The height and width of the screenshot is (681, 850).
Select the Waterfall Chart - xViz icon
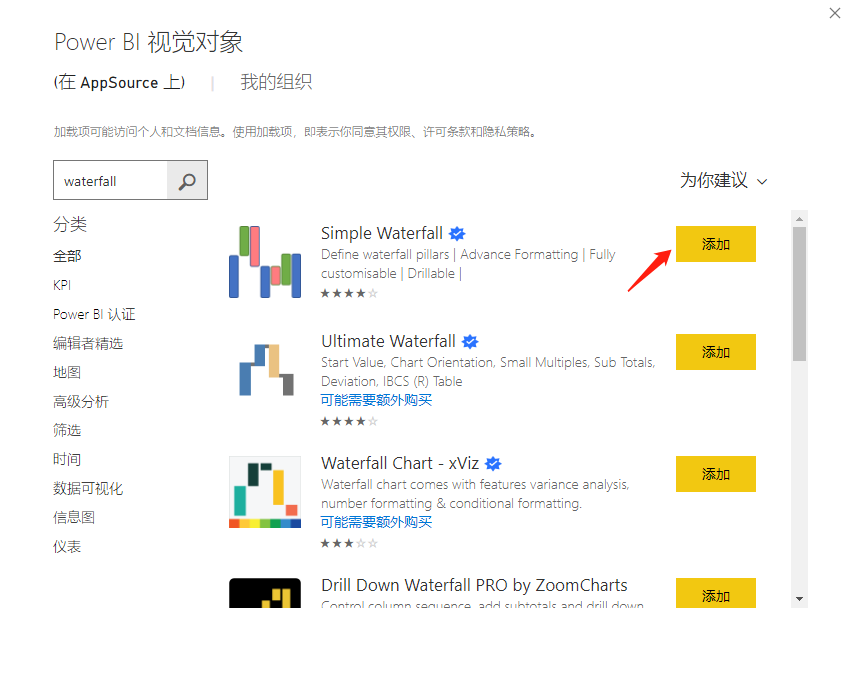click(x=264, y=491)
